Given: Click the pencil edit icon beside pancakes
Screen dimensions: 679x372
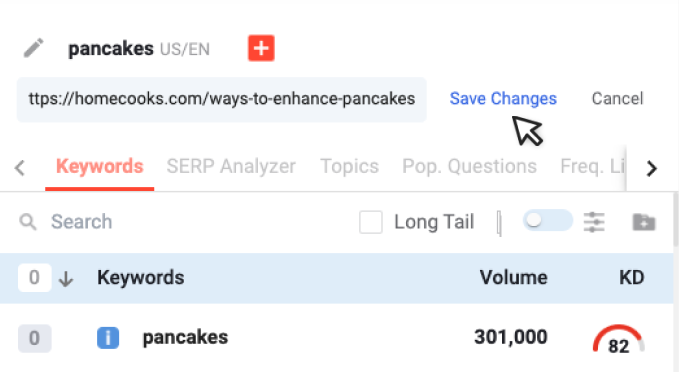Looking at the screenshot, I should click(33, 48).
